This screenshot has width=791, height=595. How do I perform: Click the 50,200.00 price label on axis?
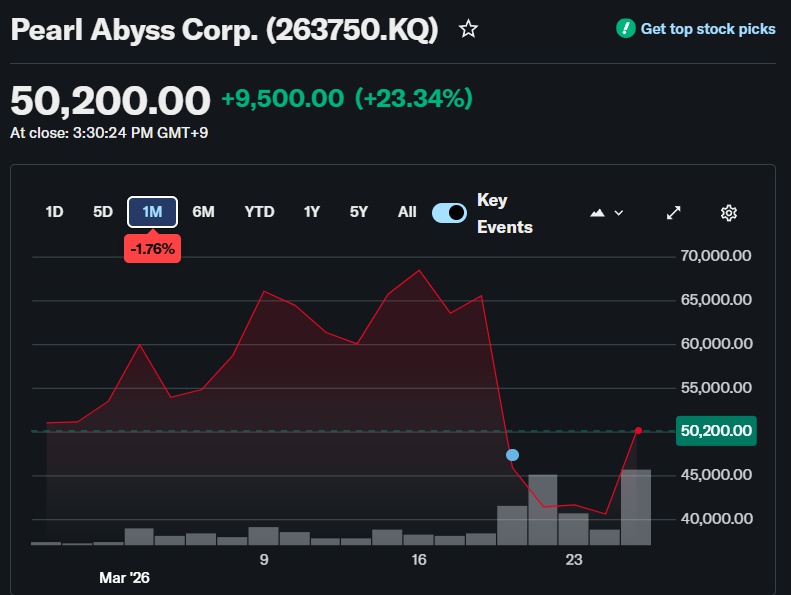715,431
